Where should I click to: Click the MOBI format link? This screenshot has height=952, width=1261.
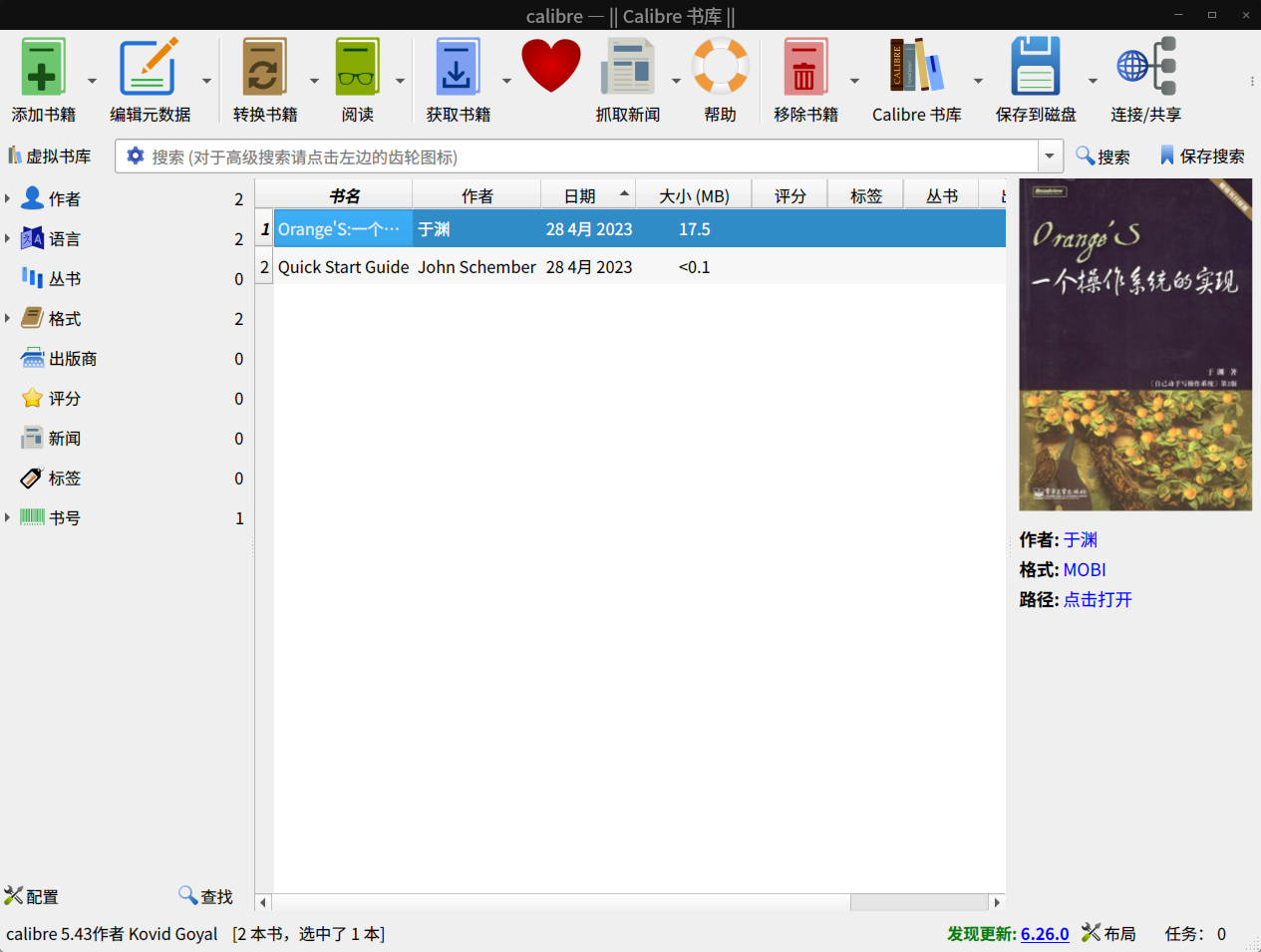tap(1085, 570)
